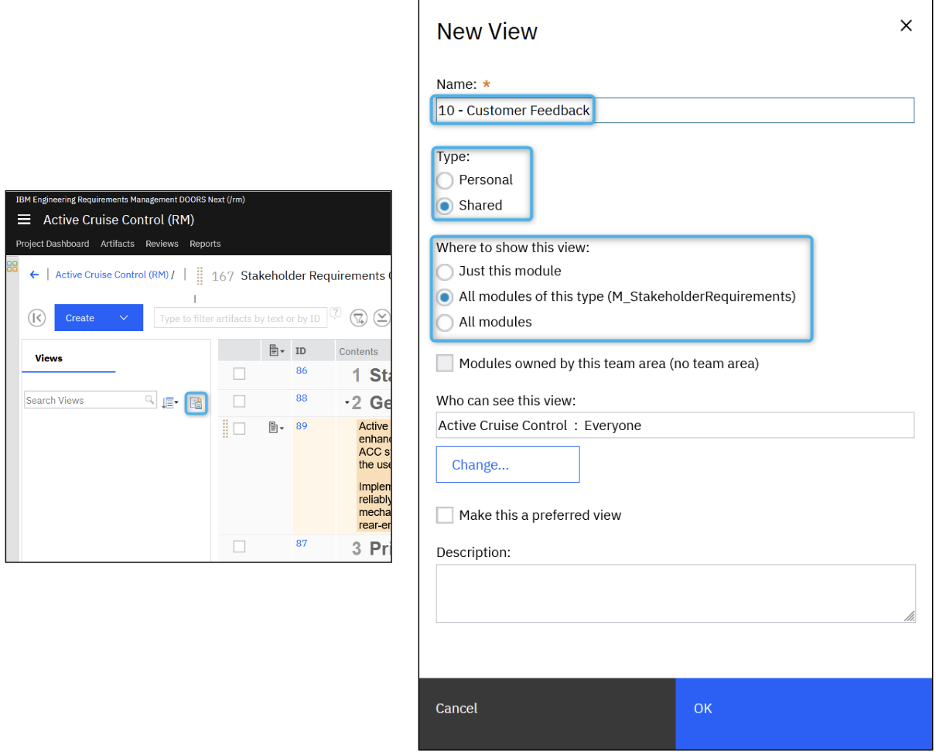936x756 pixels.
Task: Open artifact ID 89 link
Action: 301,426
